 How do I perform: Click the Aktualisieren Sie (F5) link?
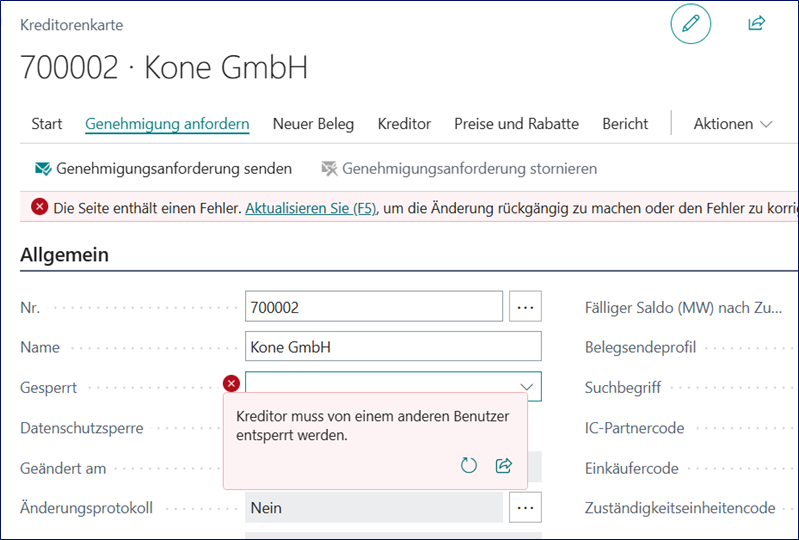(310, 208)
